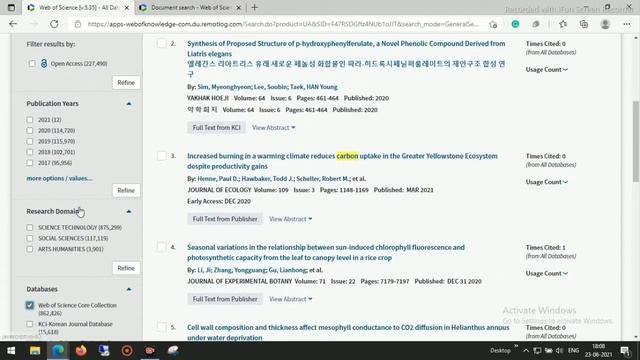The width and height of the screenshot is (640, 360).
Task: Click Refine under Open Access filter
Action: (126, 82)
